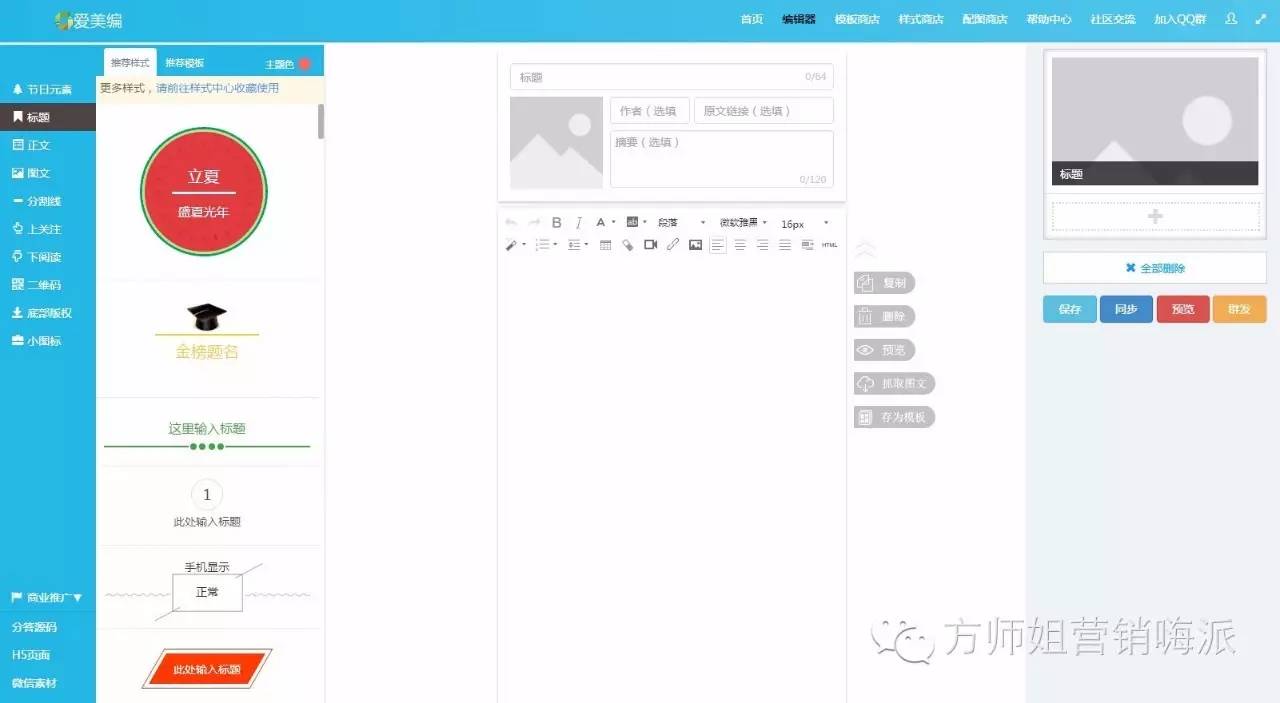
Task: Toggle italic formatting in the editor
Action: coord(578,222)
